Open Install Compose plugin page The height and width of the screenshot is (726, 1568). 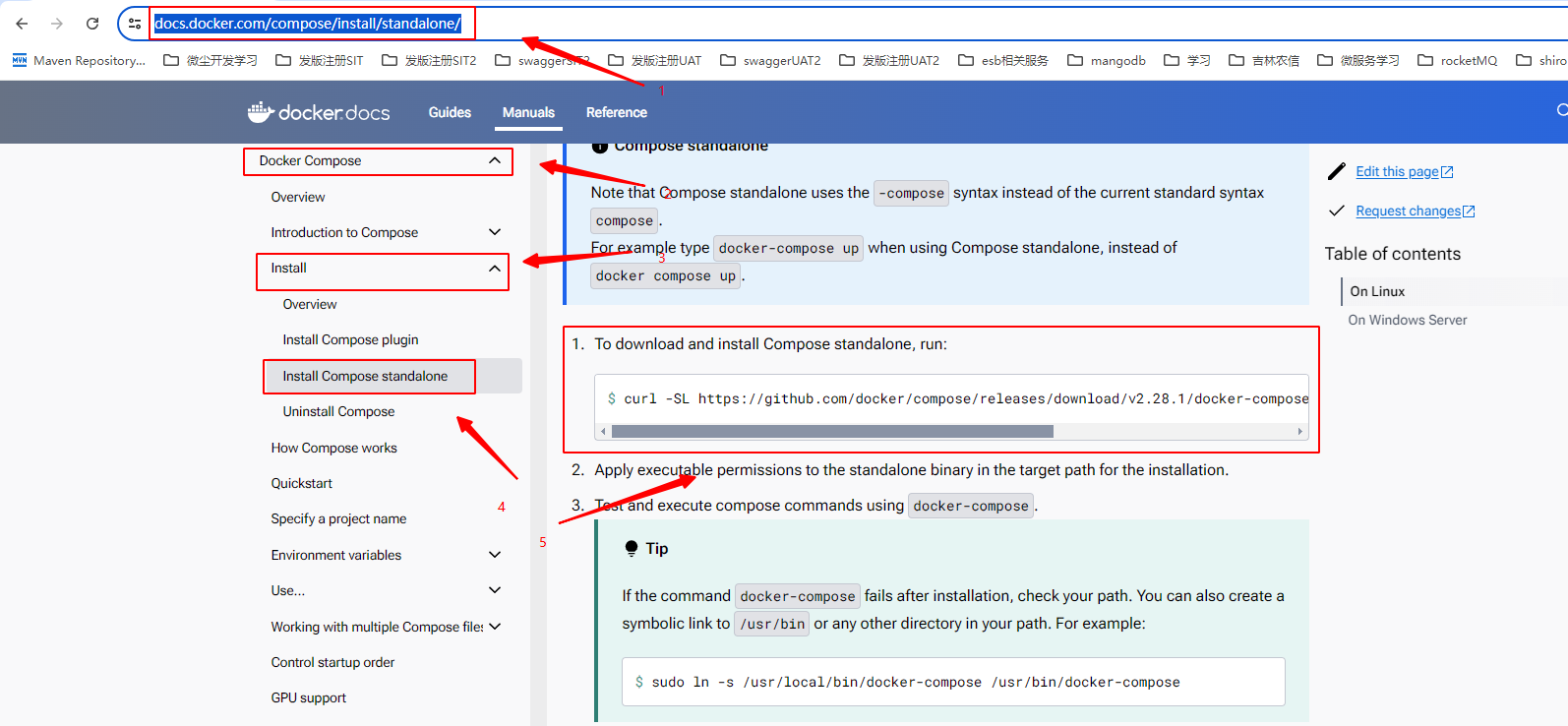350,339
